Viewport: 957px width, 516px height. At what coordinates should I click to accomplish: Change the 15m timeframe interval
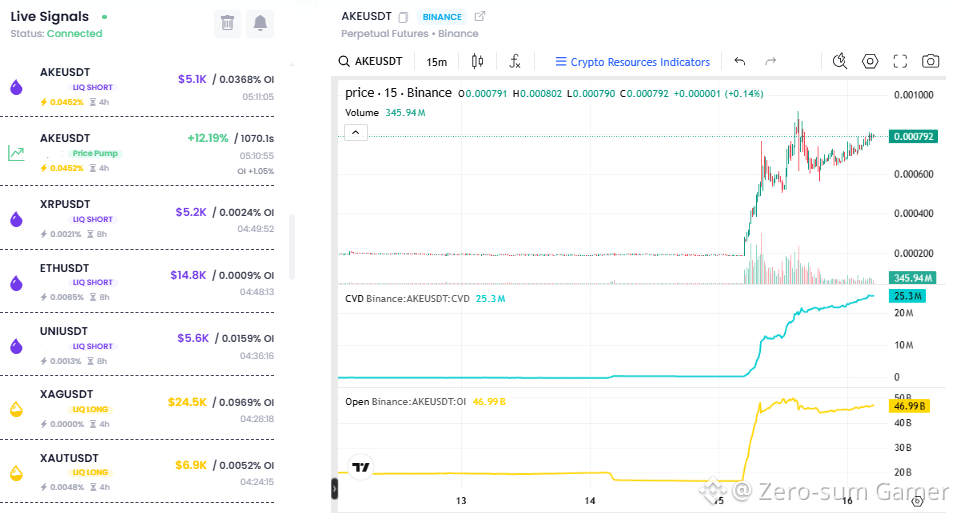point(436,62)
